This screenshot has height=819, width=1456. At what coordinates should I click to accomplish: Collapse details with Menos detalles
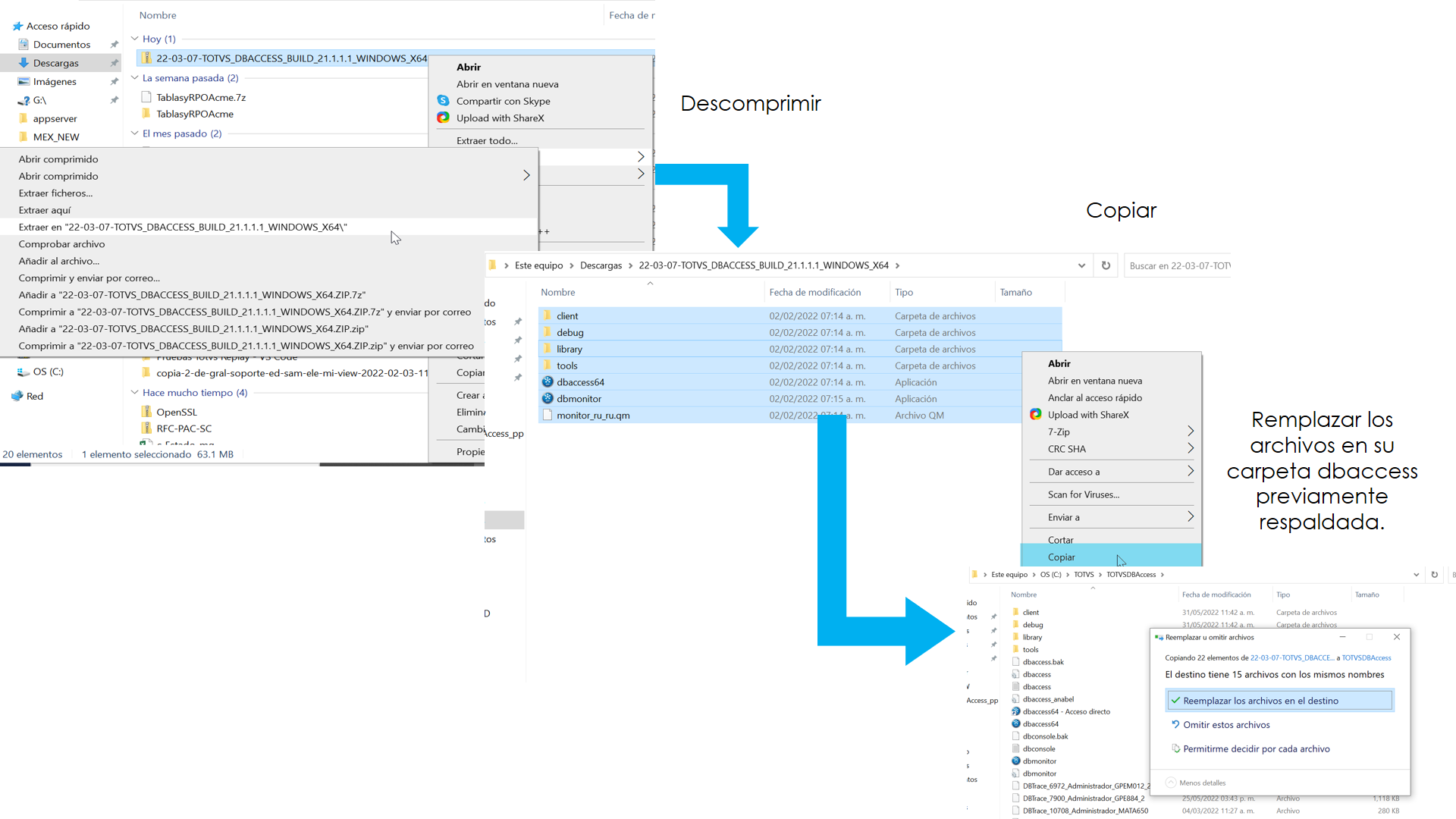point(1196,783)
